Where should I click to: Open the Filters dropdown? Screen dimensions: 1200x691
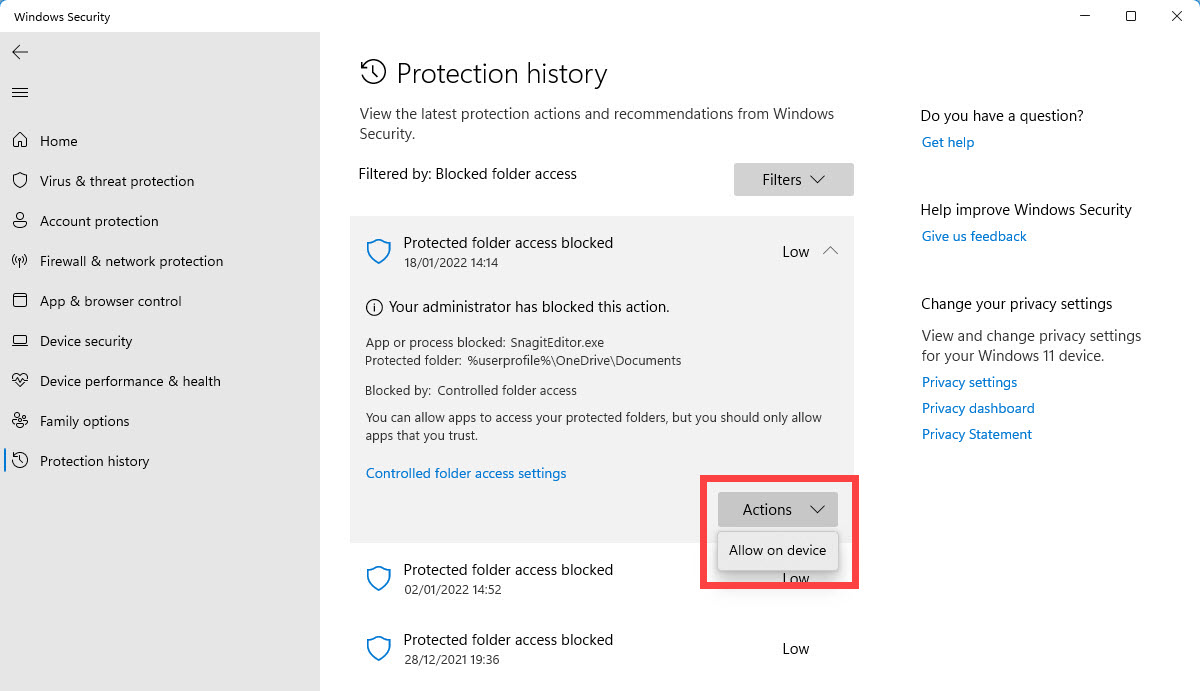(793, 180)
